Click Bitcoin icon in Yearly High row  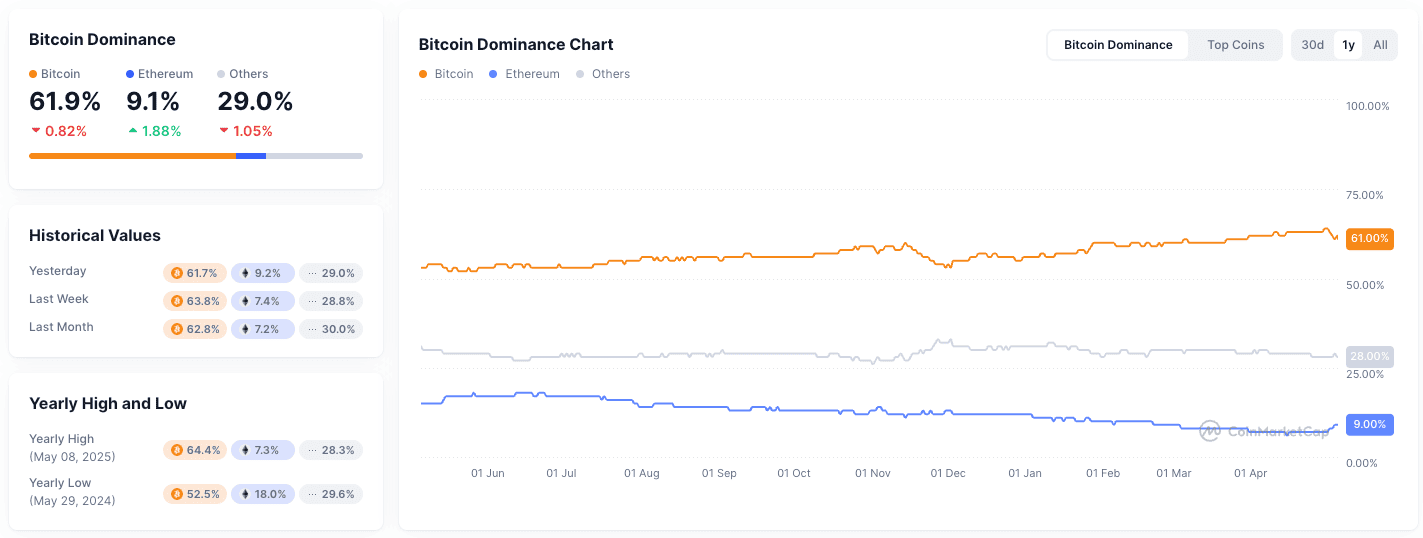177,450
